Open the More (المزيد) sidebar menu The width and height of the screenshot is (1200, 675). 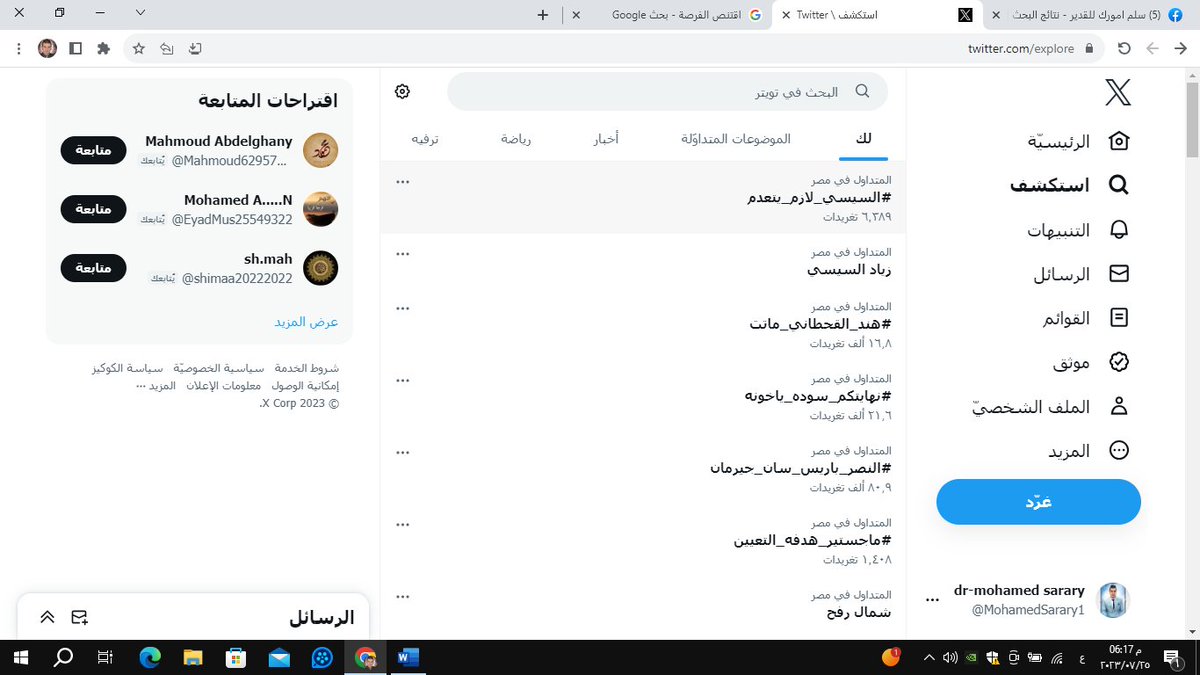1088,450
